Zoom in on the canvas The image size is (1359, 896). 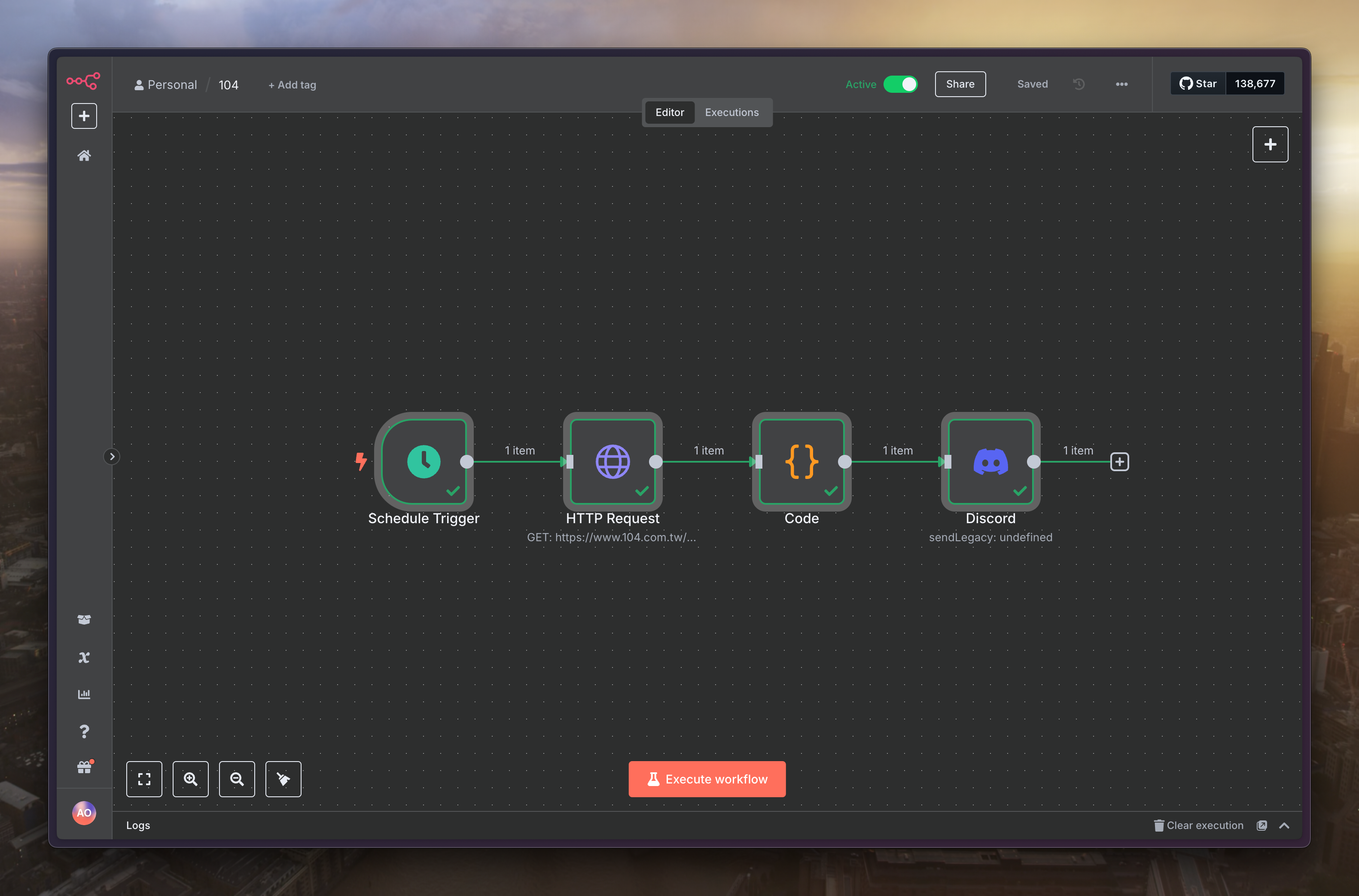click(190, 779)
